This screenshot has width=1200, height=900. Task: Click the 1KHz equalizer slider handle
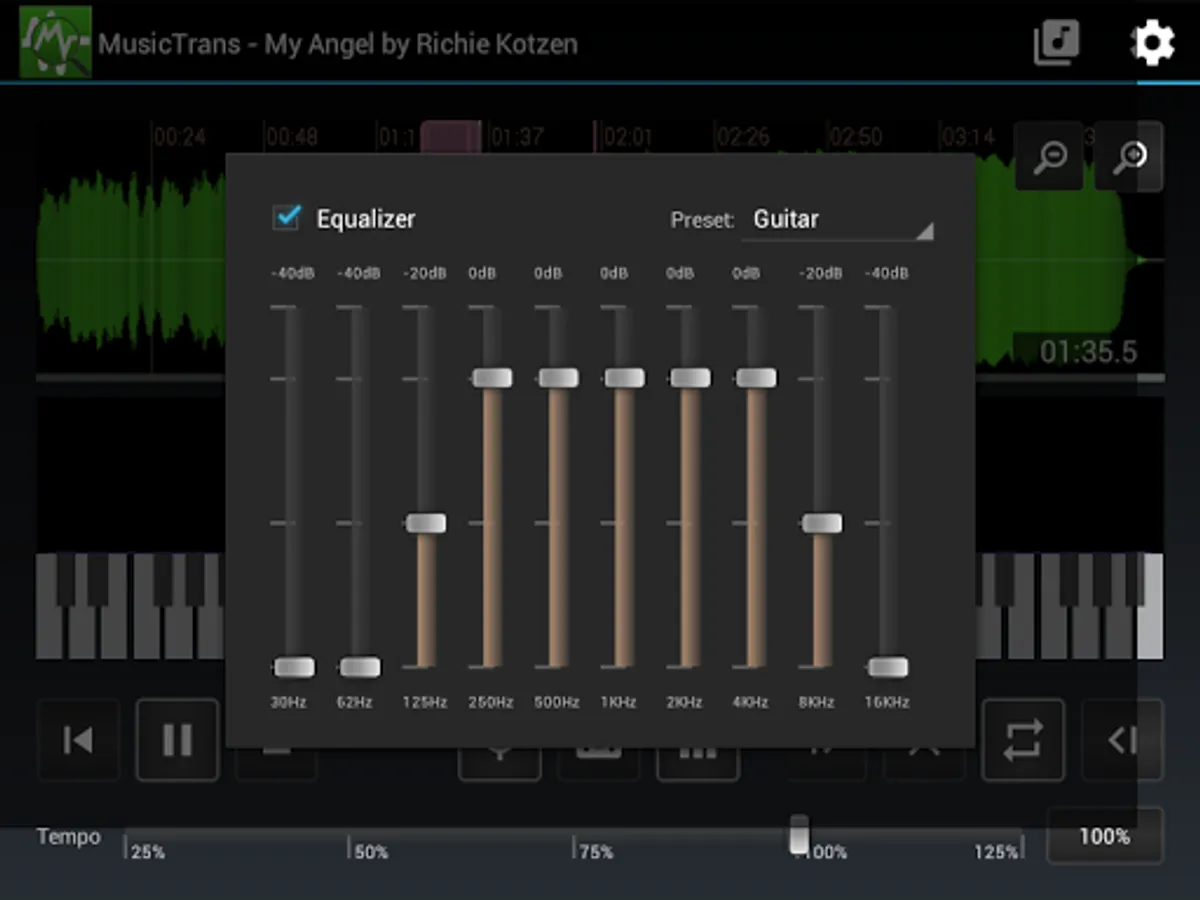coord(624,377)
